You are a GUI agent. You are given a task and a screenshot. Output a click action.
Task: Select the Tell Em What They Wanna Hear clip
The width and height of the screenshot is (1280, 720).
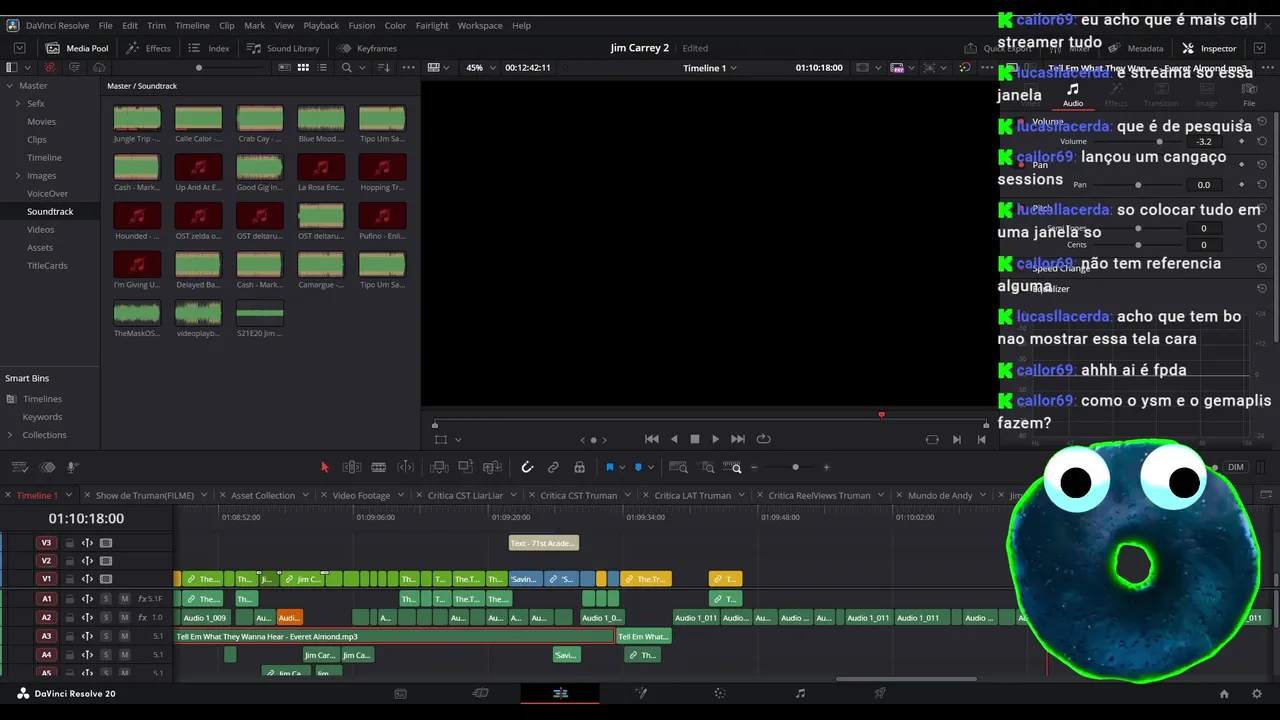(x=395, y=636)
